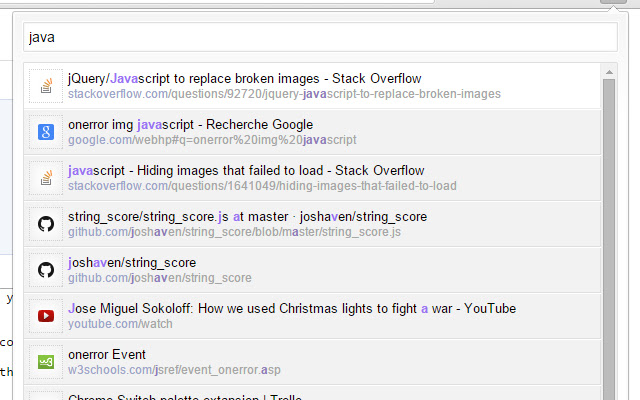Click URL github.com/joshaven/string_score/blob/master/string_score.js
Viewport: 640px width, 400px height.
click(x=234, y=232)
